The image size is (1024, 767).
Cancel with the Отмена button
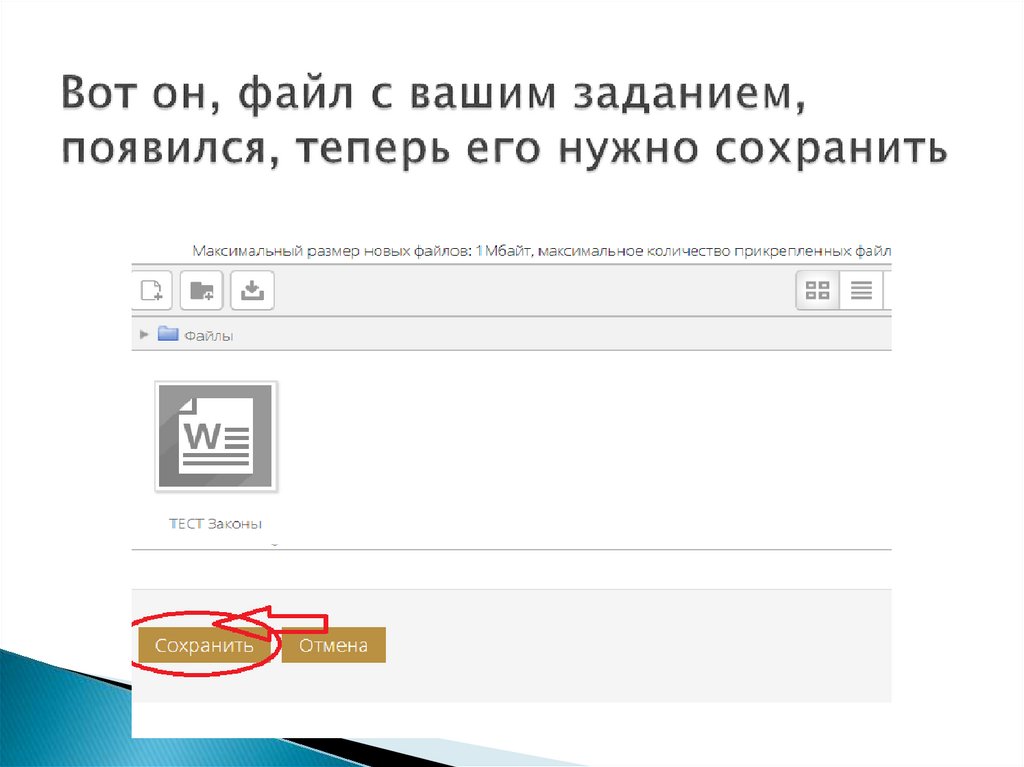334,645
